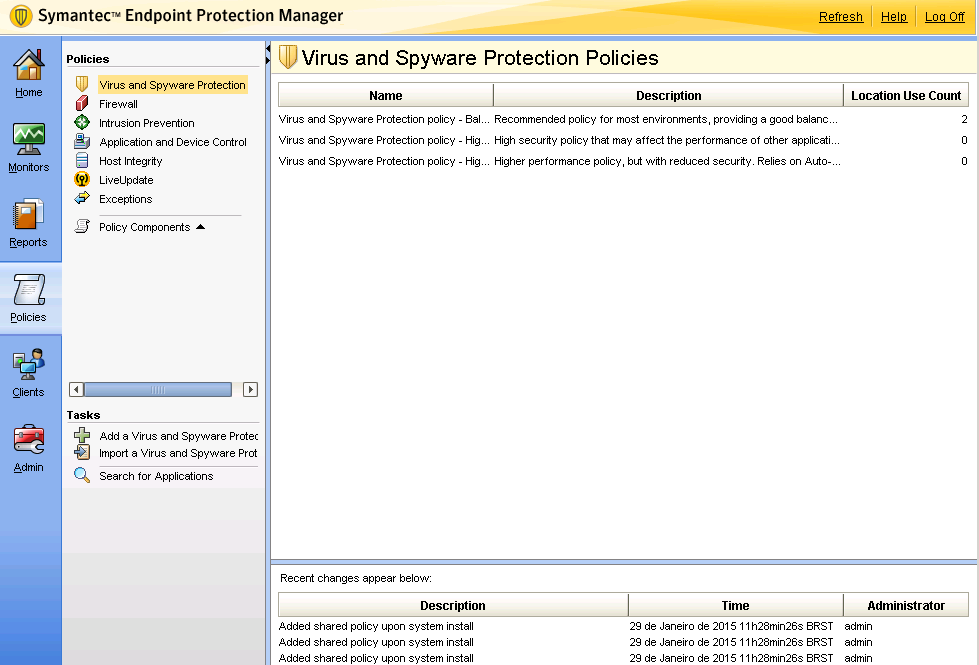Open the Admin toolbox icon
Image resolution: width=979 pixels, height=665 pixels.
[x=28, y=441]
